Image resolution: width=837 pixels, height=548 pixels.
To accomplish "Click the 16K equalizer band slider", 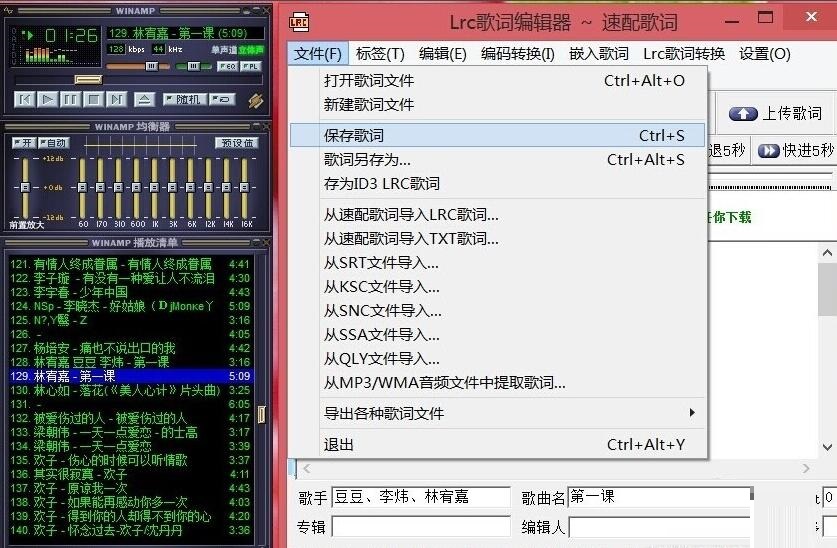I will 244,187.
